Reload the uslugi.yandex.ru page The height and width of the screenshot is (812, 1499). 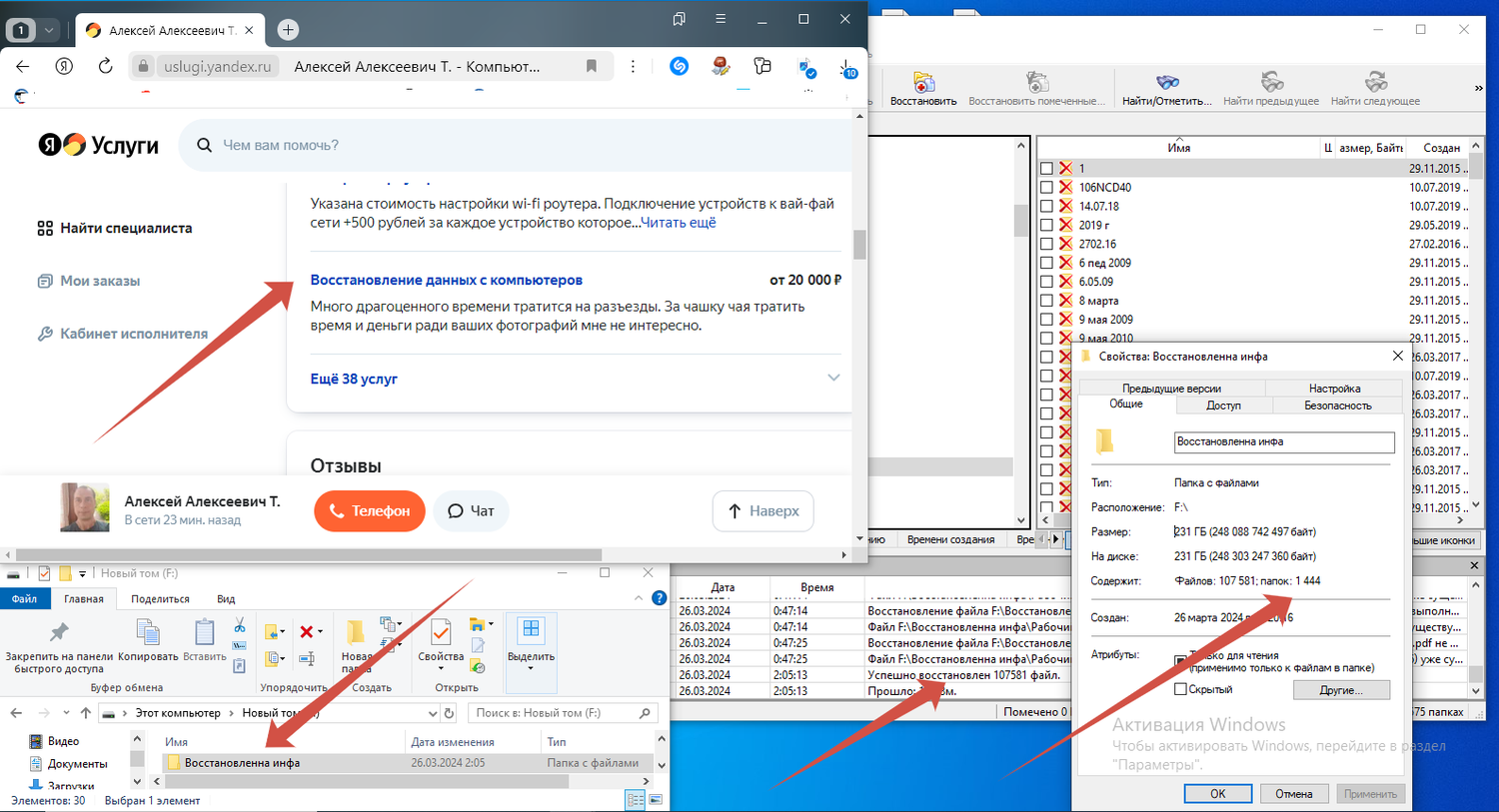(x=105, y=66)
